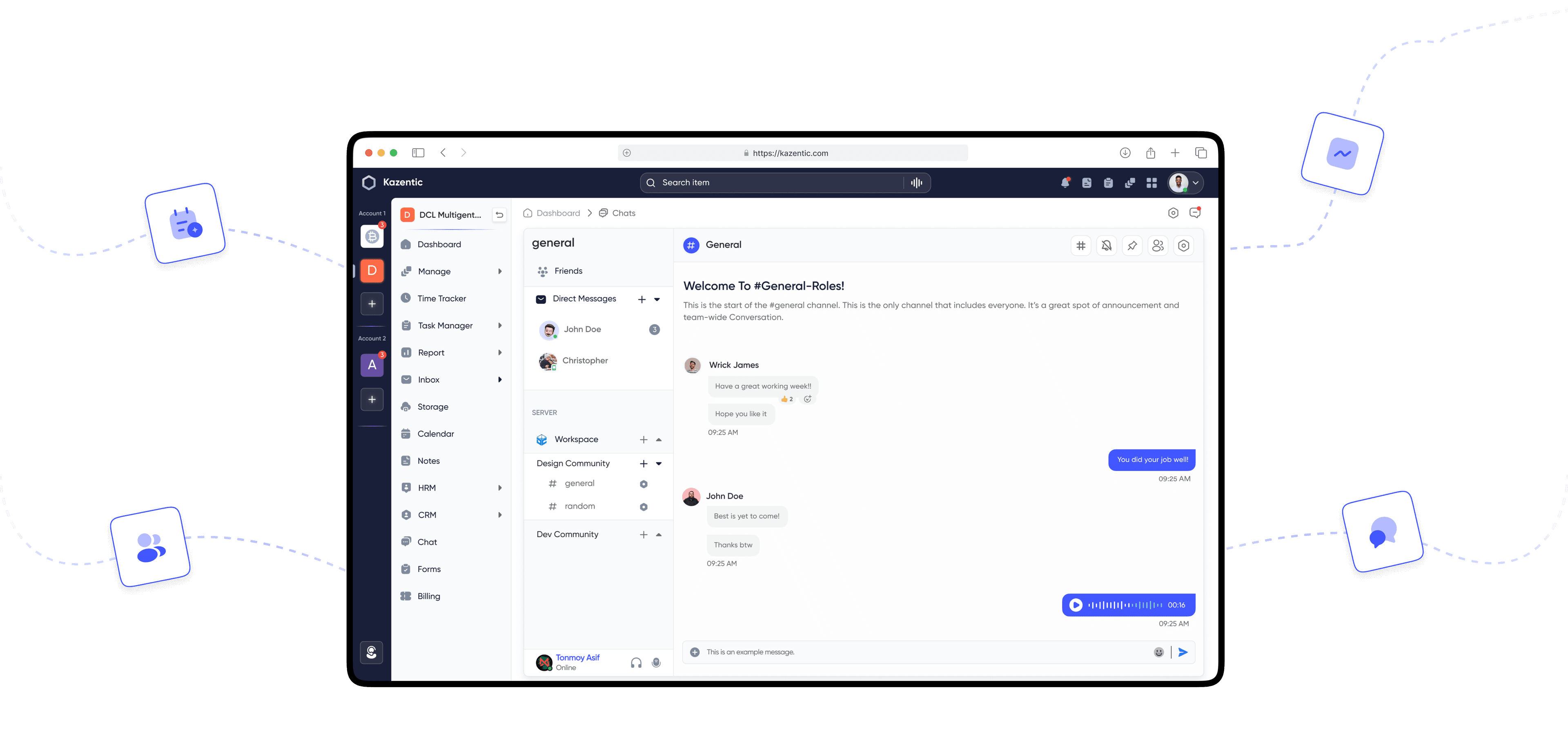Open the apps grid icon in top bar
The height and width of the screenshot is (730, 1568).
tap(1151, 183)
